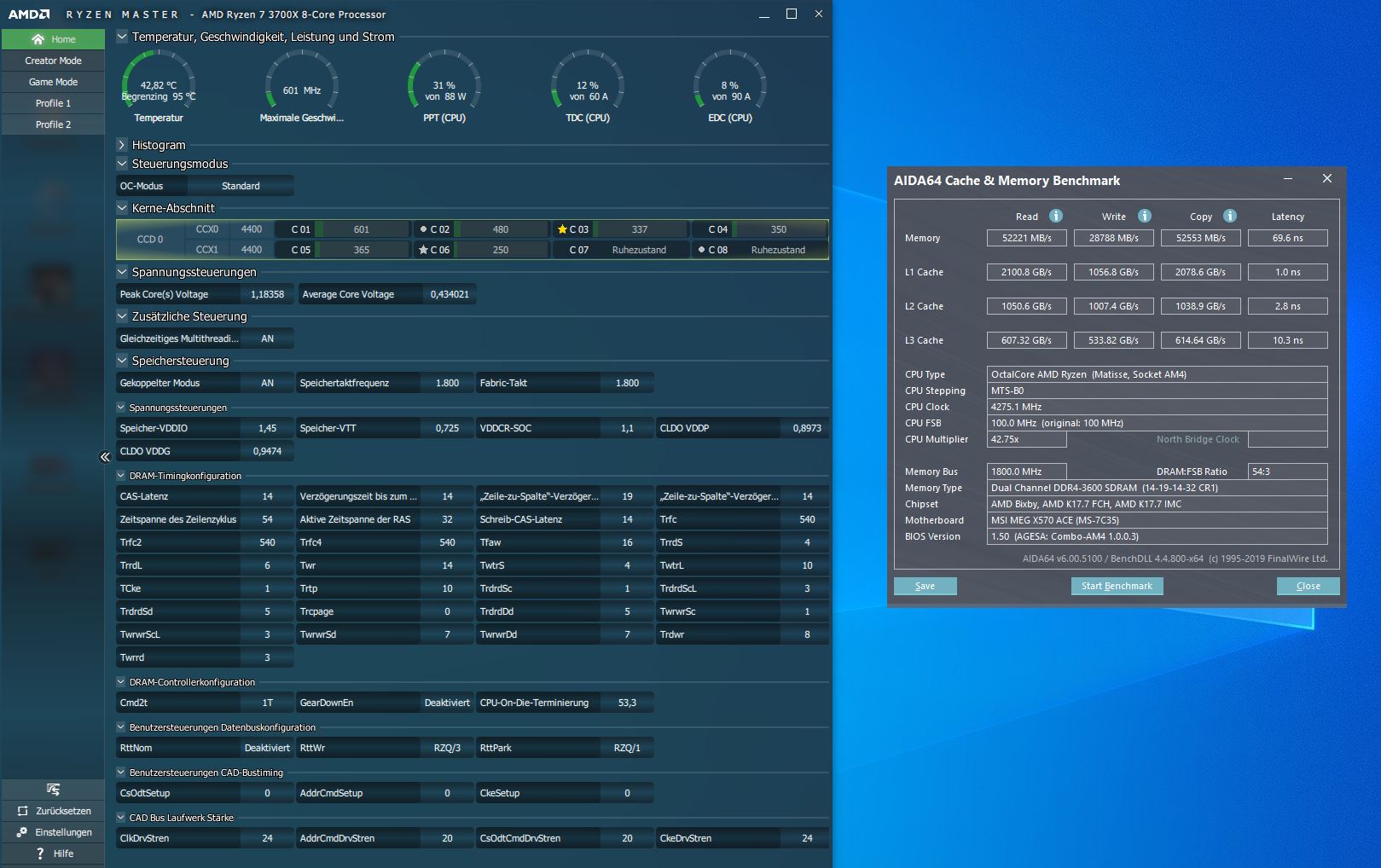Minimize the Ryzen Master window
Image resolution: width=1381 pixels, height=868 pixels.
coord(764,14)
